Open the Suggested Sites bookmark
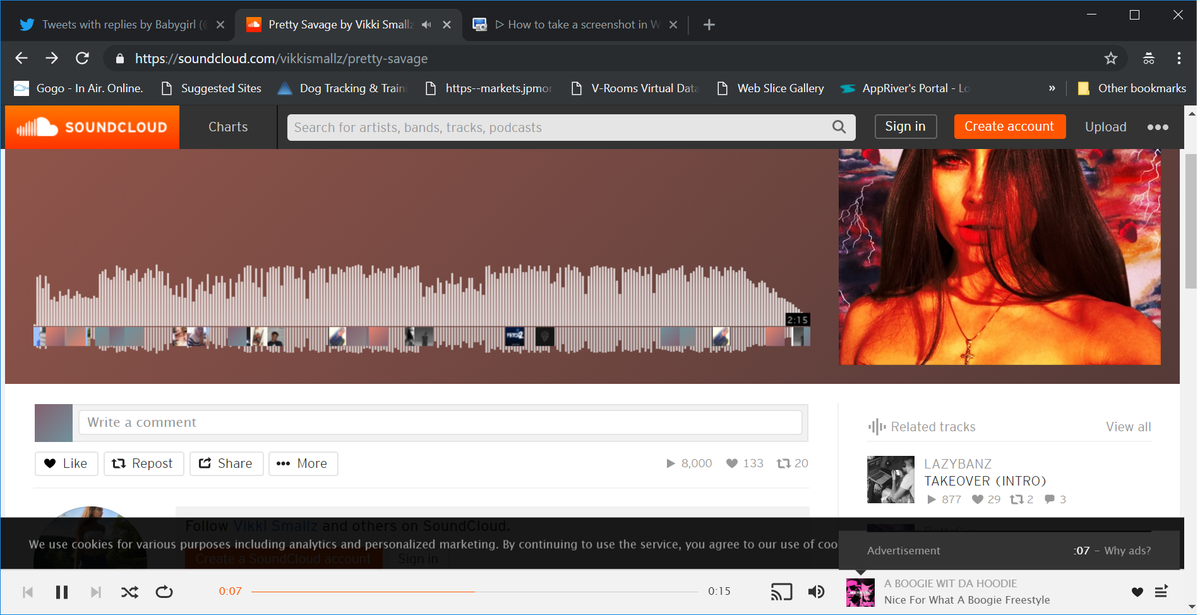 (x=211, y=88)
